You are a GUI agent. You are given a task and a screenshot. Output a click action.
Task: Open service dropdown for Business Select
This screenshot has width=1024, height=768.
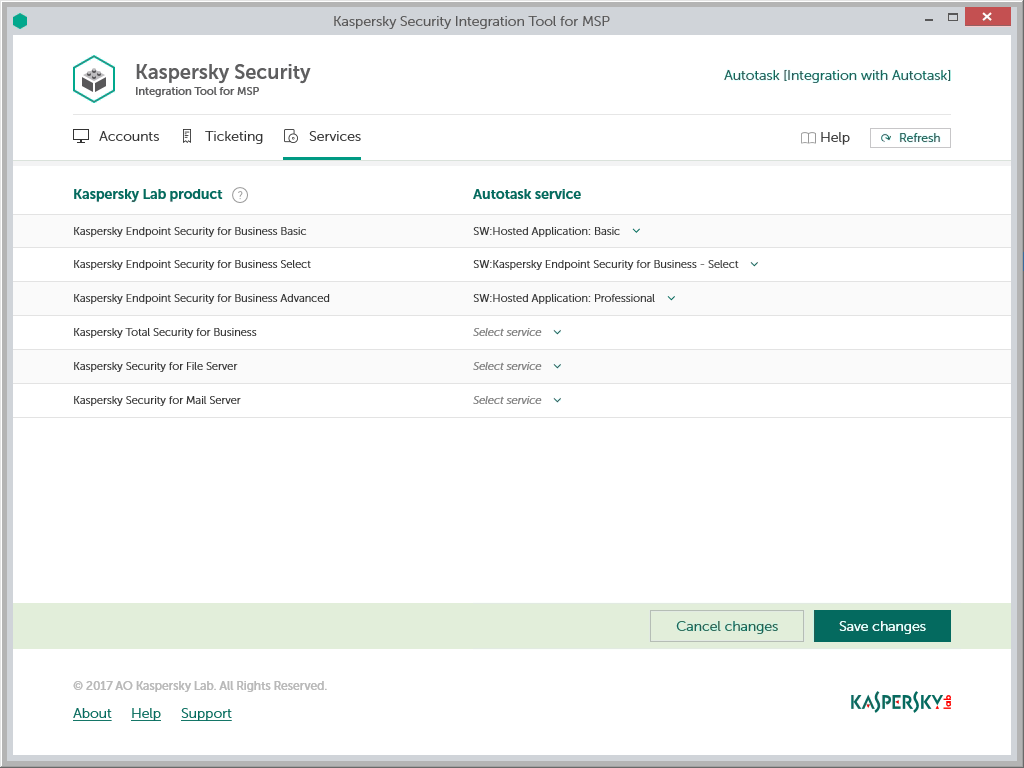(754, 265)
